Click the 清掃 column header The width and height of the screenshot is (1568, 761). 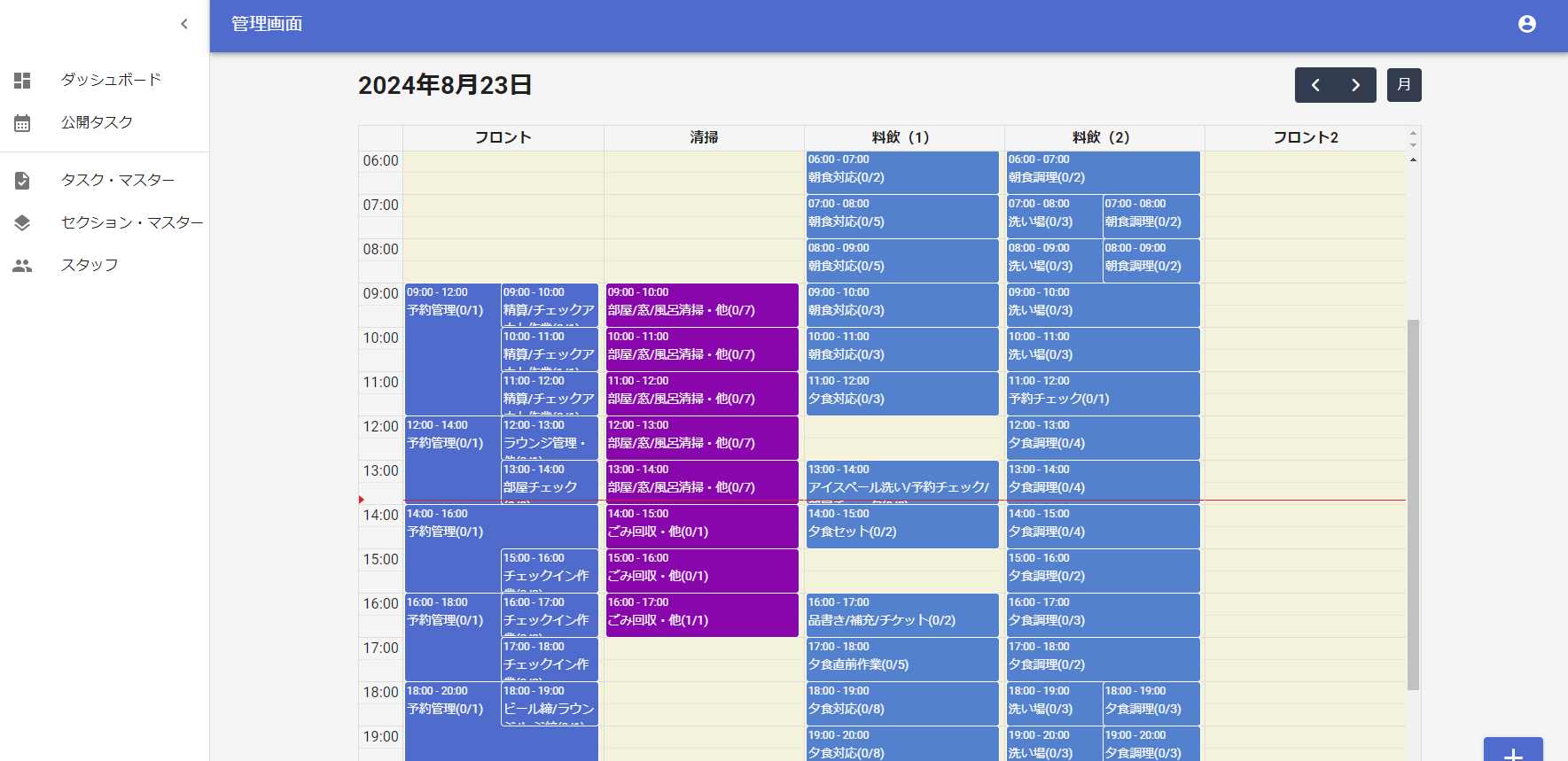704,137
